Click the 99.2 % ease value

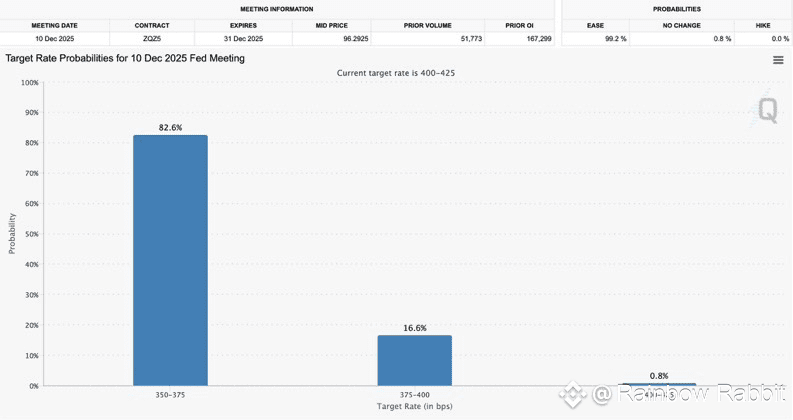click(x=615, y=38)
